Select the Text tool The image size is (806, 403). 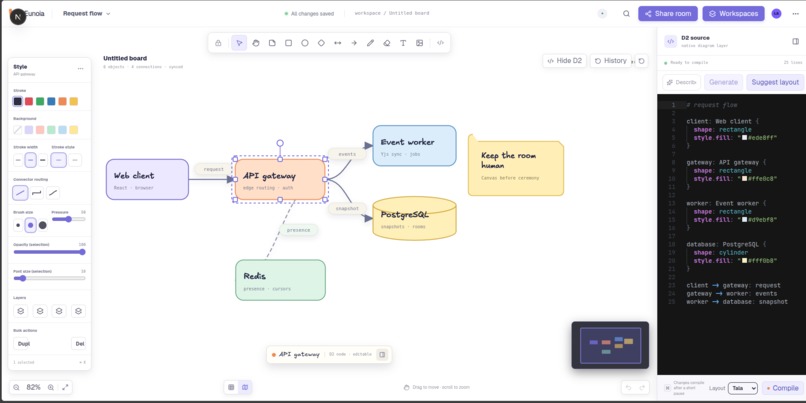403,43
